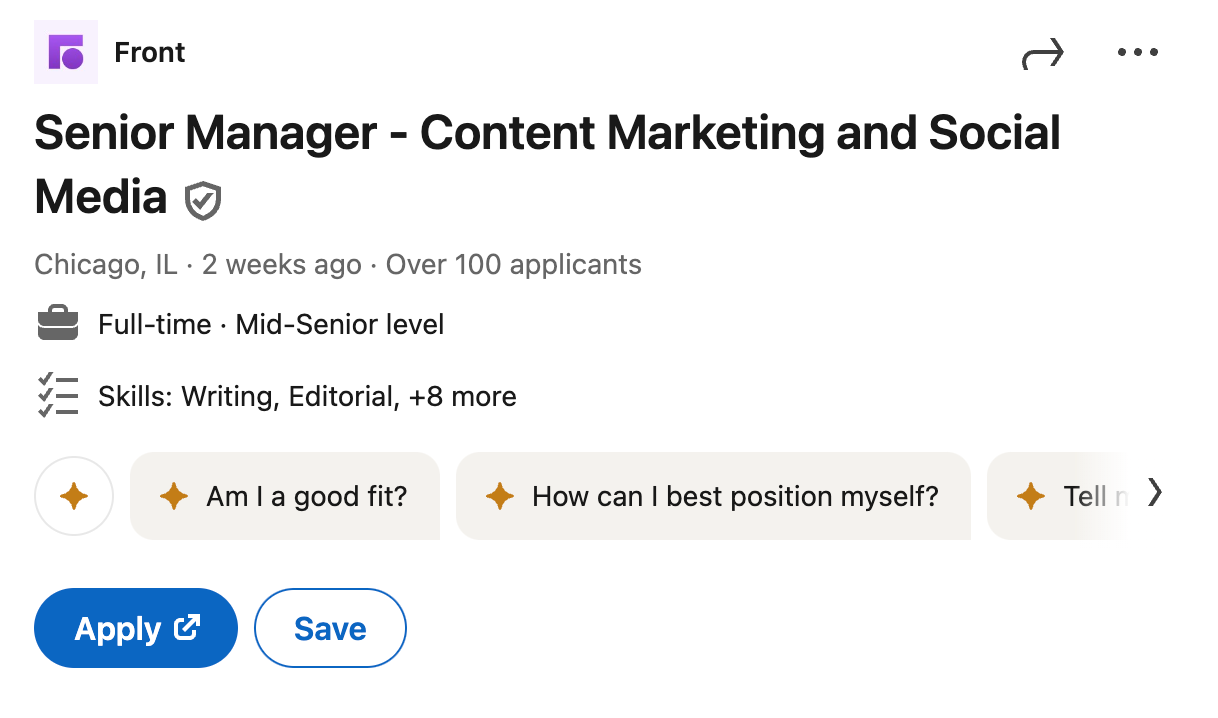This screenshot has height=718, width=1218.
Task: Click the sparkle icon inside the fit prompt
Action: pyautogui.click(x=175, y=496)
